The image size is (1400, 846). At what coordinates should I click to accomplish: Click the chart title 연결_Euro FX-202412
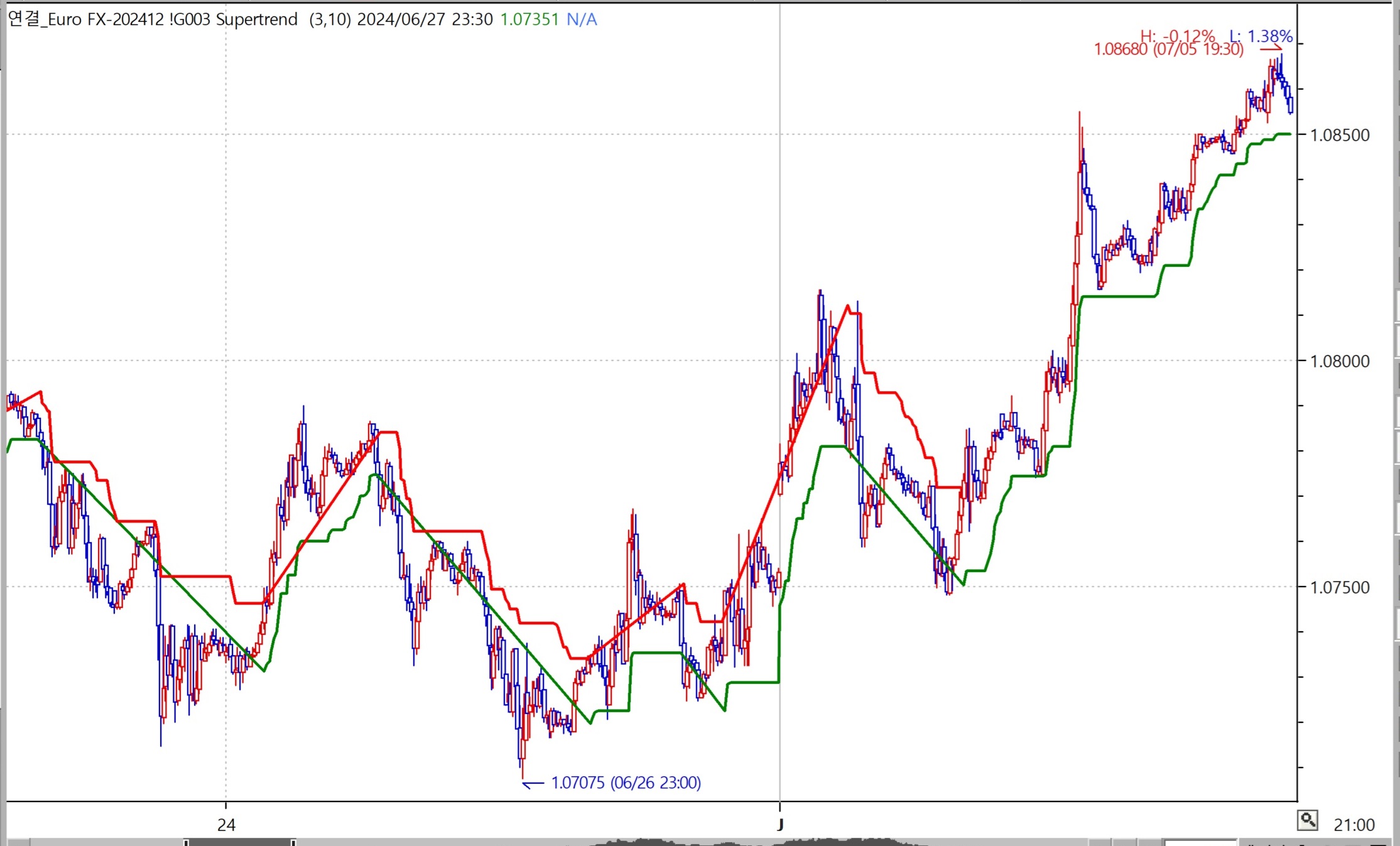pos(85,19)
